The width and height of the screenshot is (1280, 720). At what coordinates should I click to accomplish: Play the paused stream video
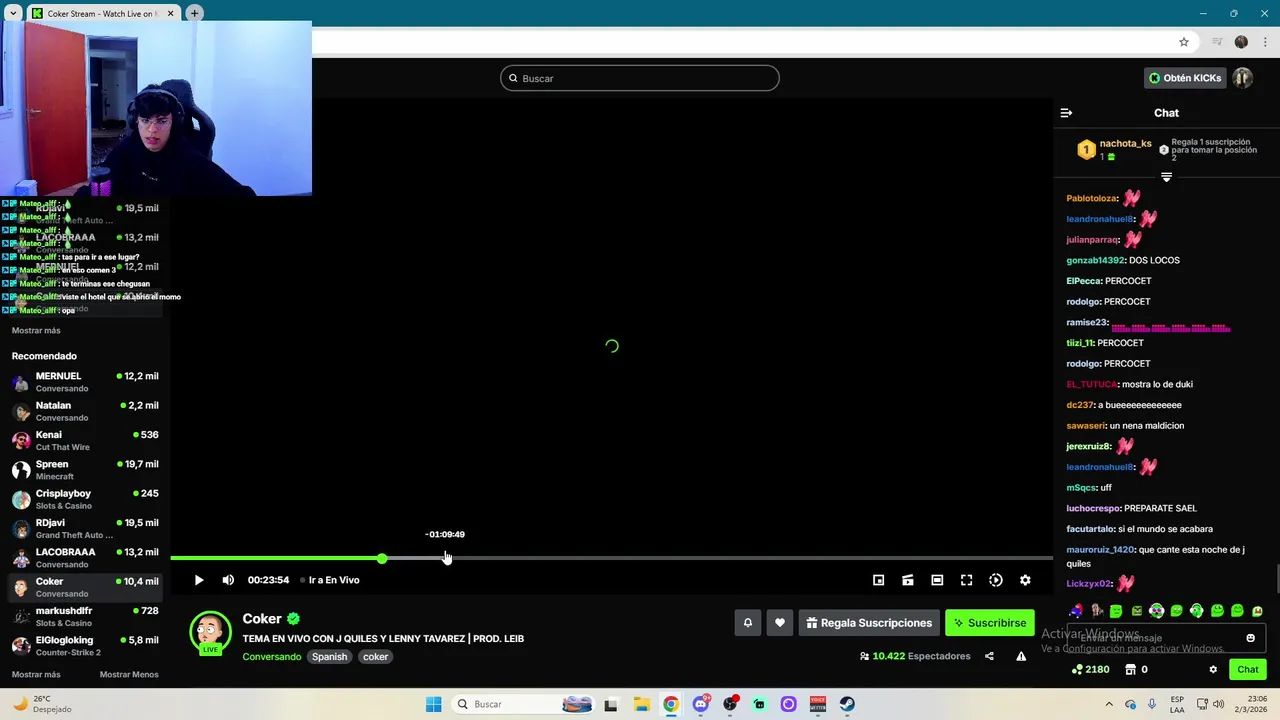(199, 580)
